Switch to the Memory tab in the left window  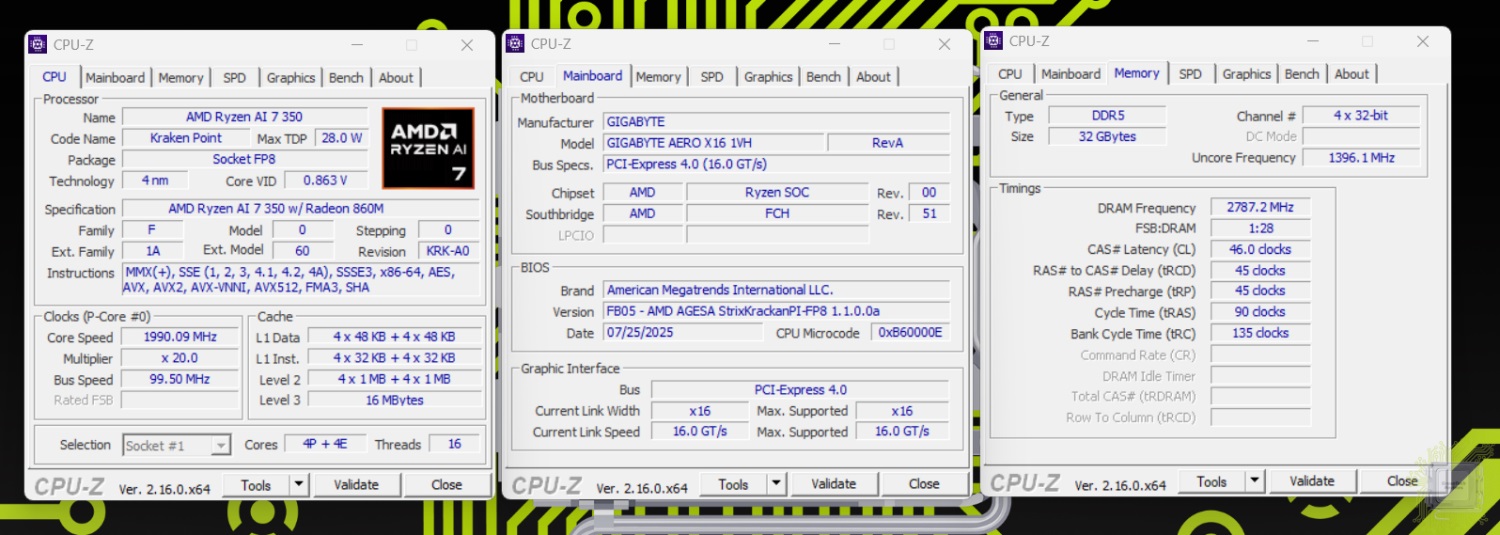coord(181,77)
